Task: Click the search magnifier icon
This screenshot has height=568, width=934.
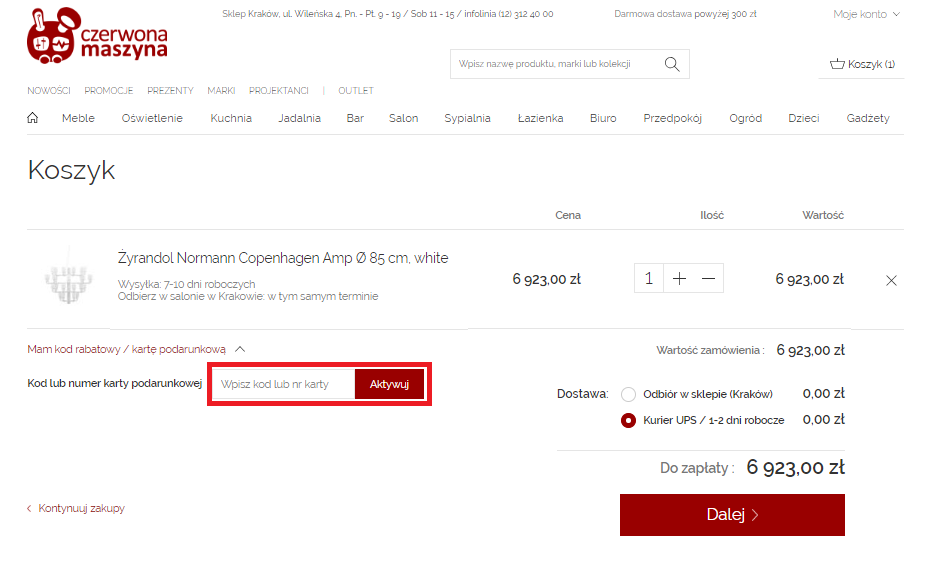Action: (x=672, y=64)
